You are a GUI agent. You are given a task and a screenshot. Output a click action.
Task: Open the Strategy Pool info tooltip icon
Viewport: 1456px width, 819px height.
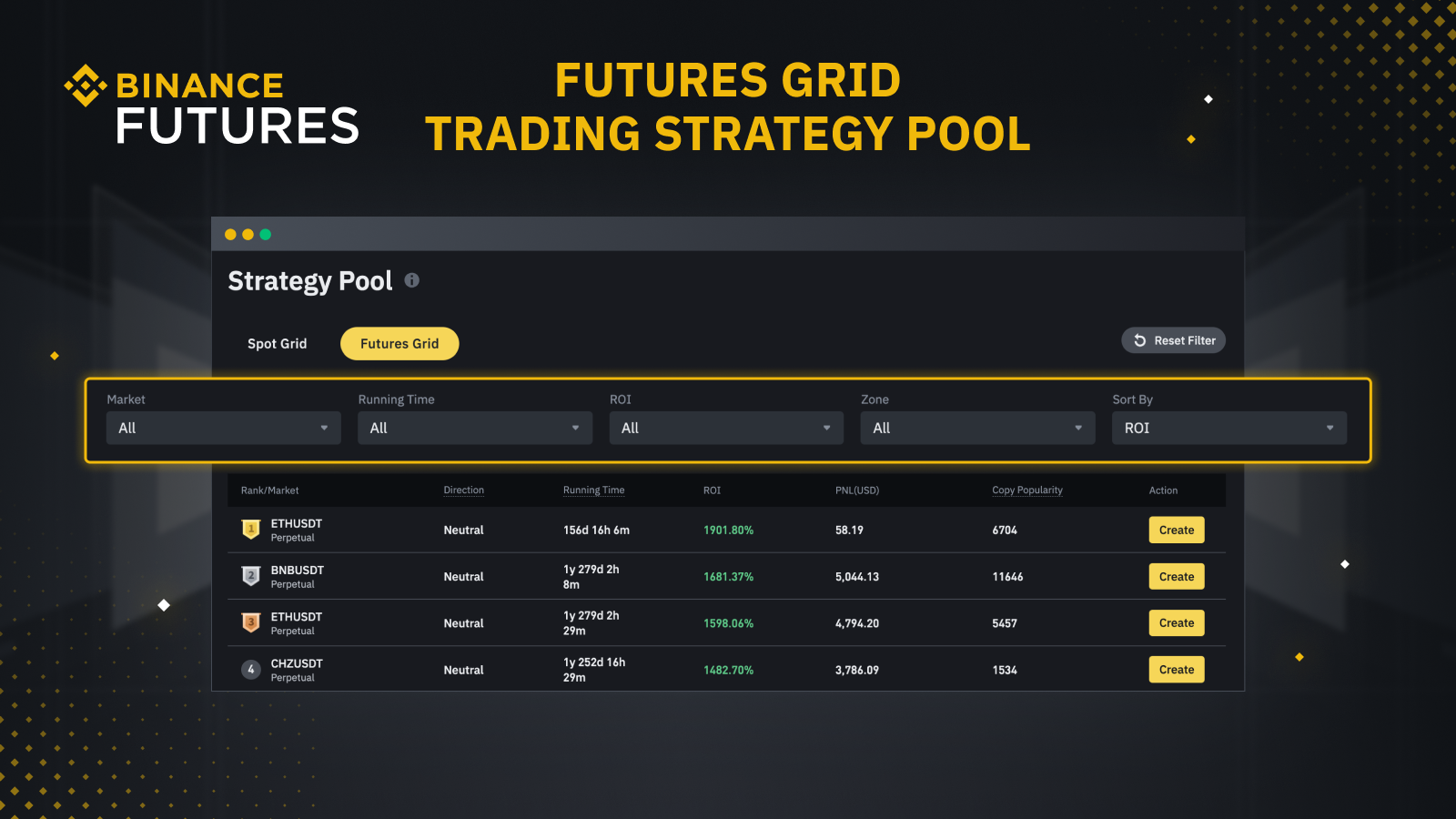[411, 280]
